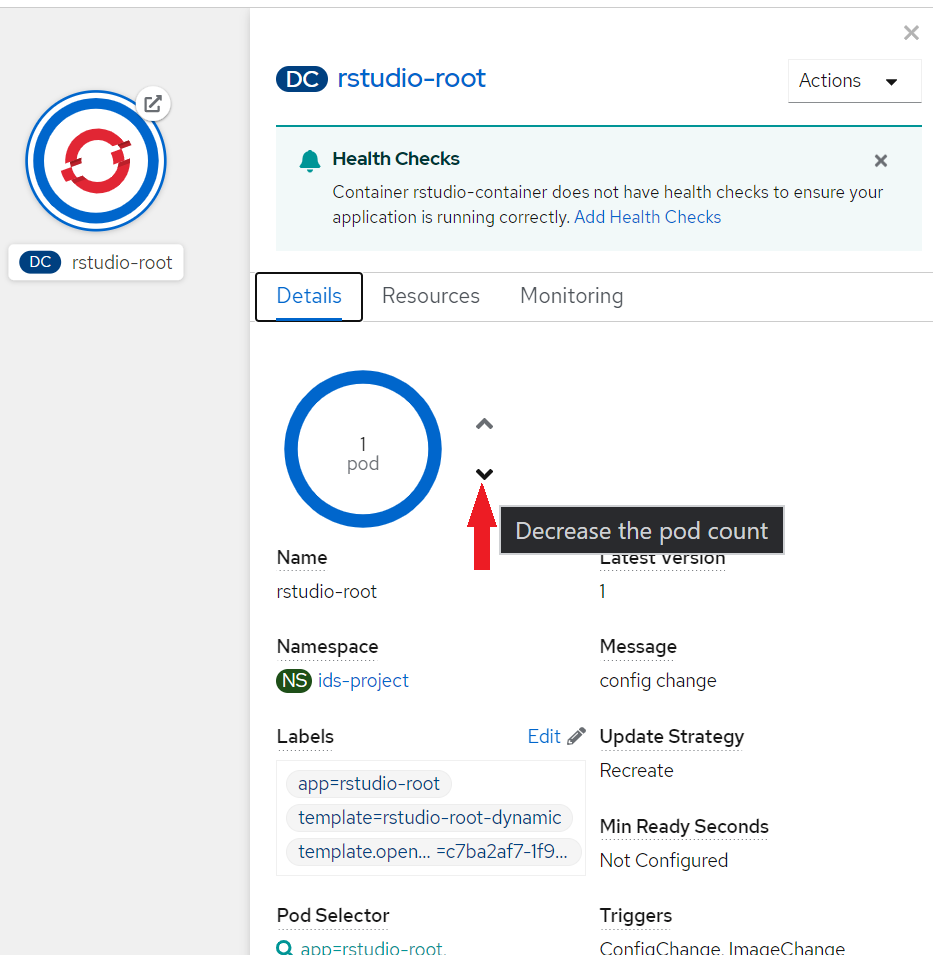Click the DC rstudio-root node label
The image size is (933, 955).
[x=96, y=263]
